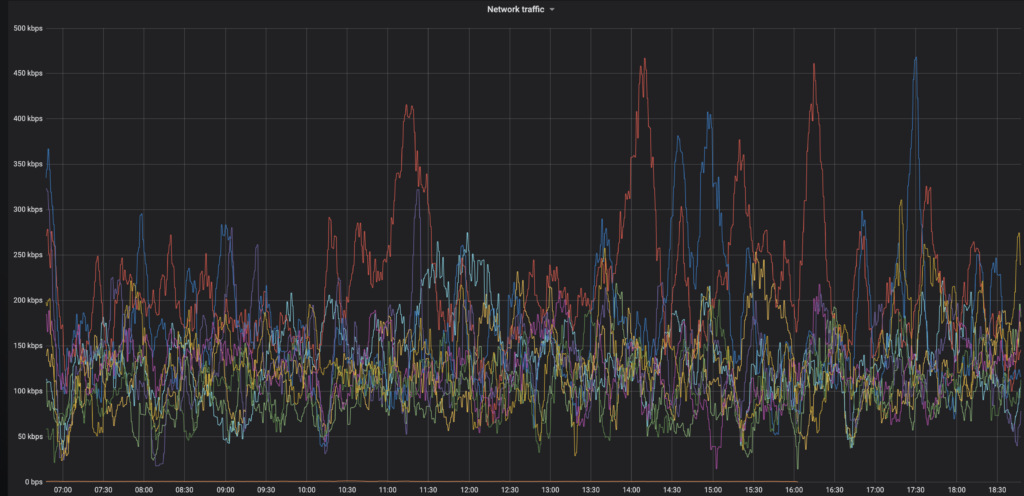Click the blue spike just before 07:00
Viewport: 1024px width, 496px height.
pyautogui.click(x=47, y=151)
